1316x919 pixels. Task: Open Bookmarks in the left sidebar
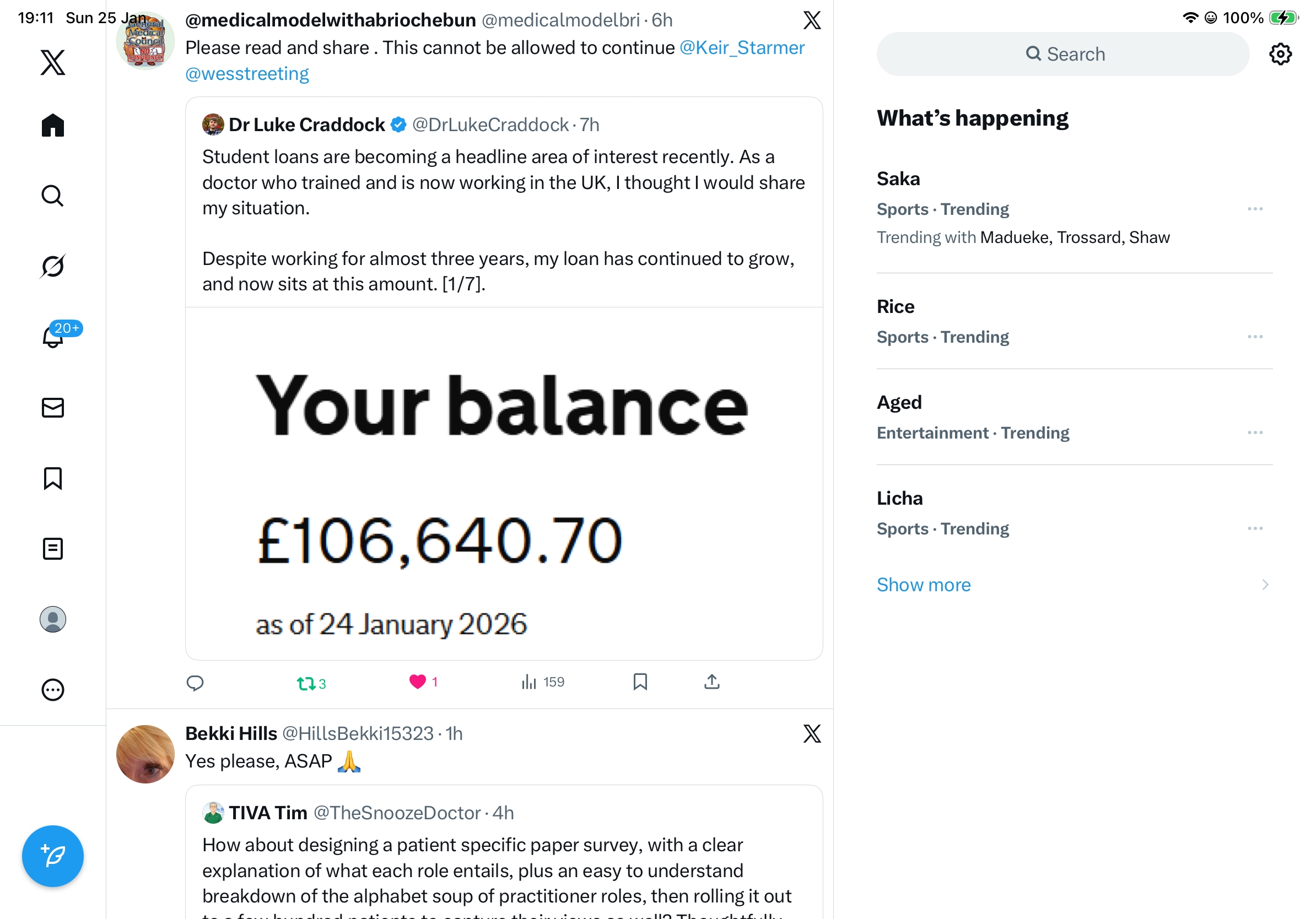53,478
